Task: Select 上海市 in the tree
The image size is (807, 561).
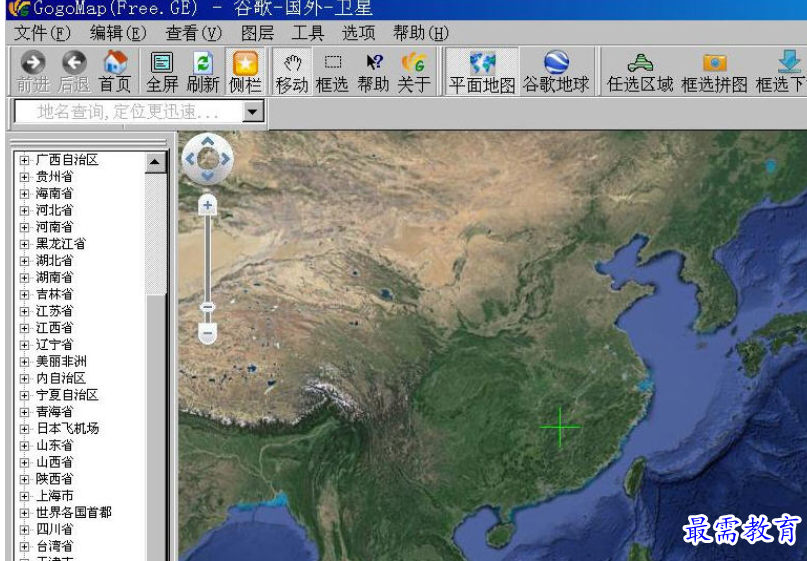Action: pyautogui.click(x=54, y=496)
